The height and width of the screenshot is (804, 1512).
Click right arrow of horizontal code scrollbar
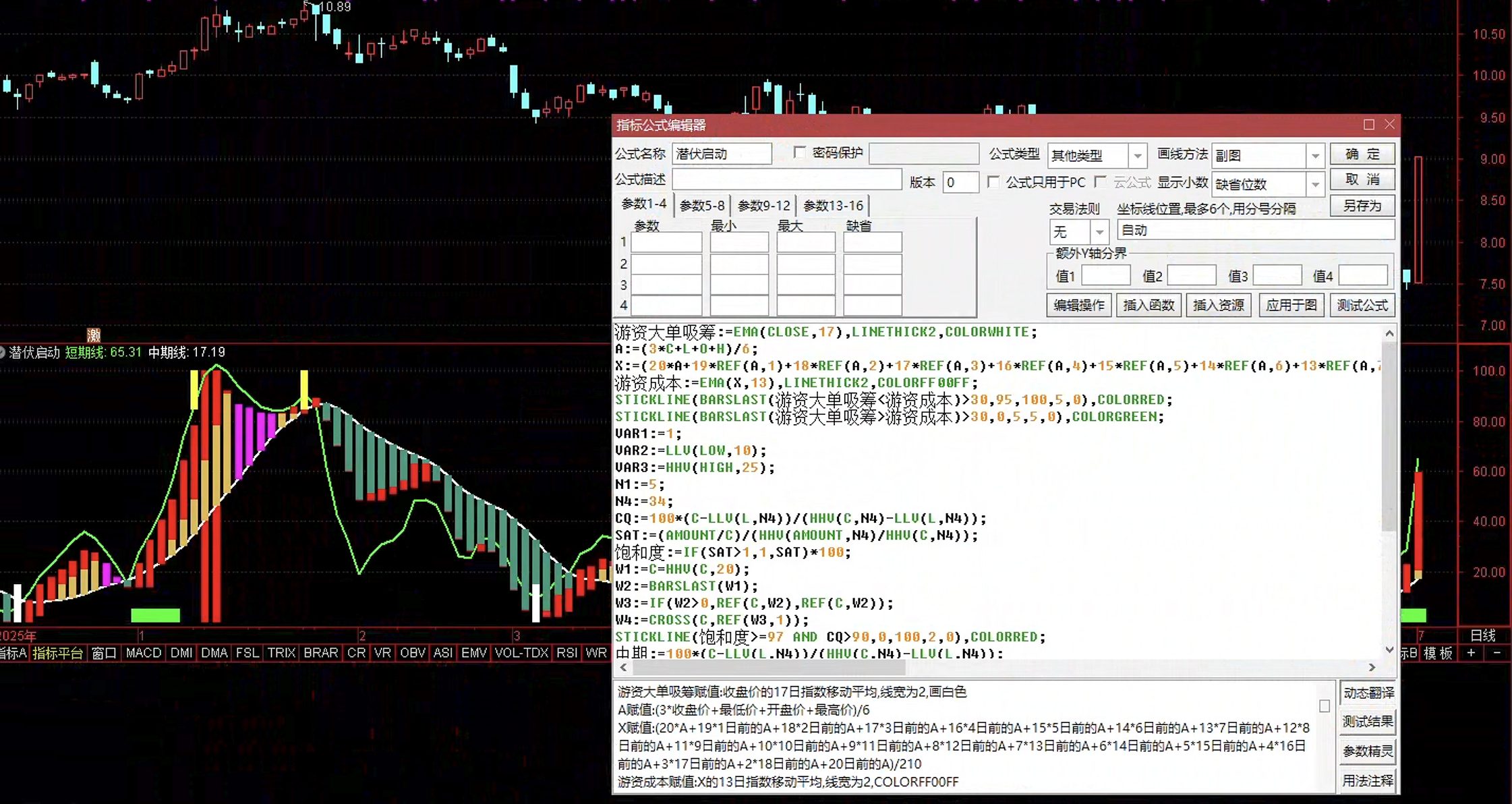point(1372,667)
